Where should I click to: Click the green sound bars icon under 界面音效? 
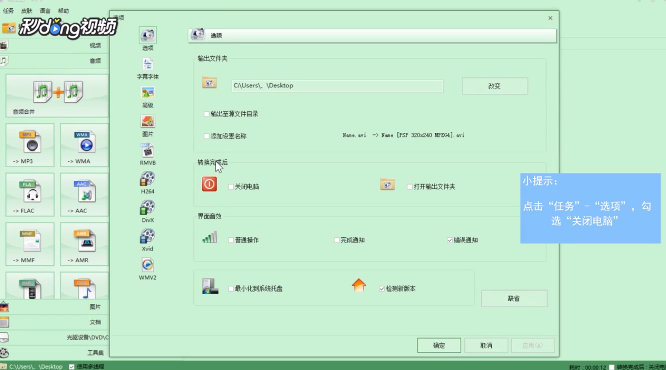coord(210,237)
